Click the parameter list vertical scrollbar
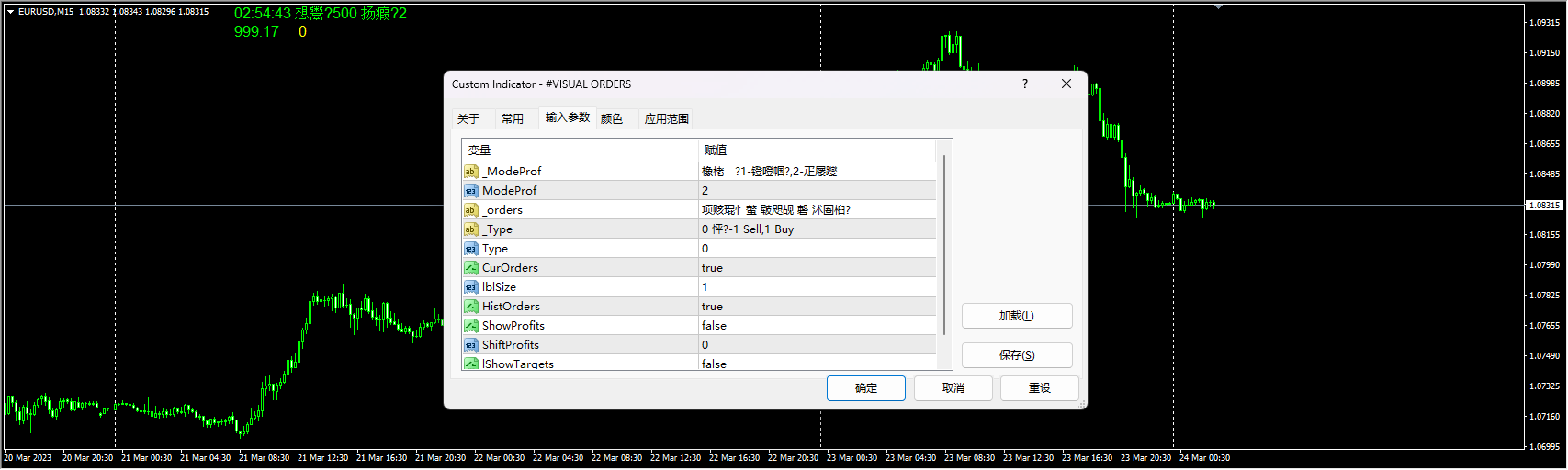Viewport: 1568px width, 470px height. 943,248
